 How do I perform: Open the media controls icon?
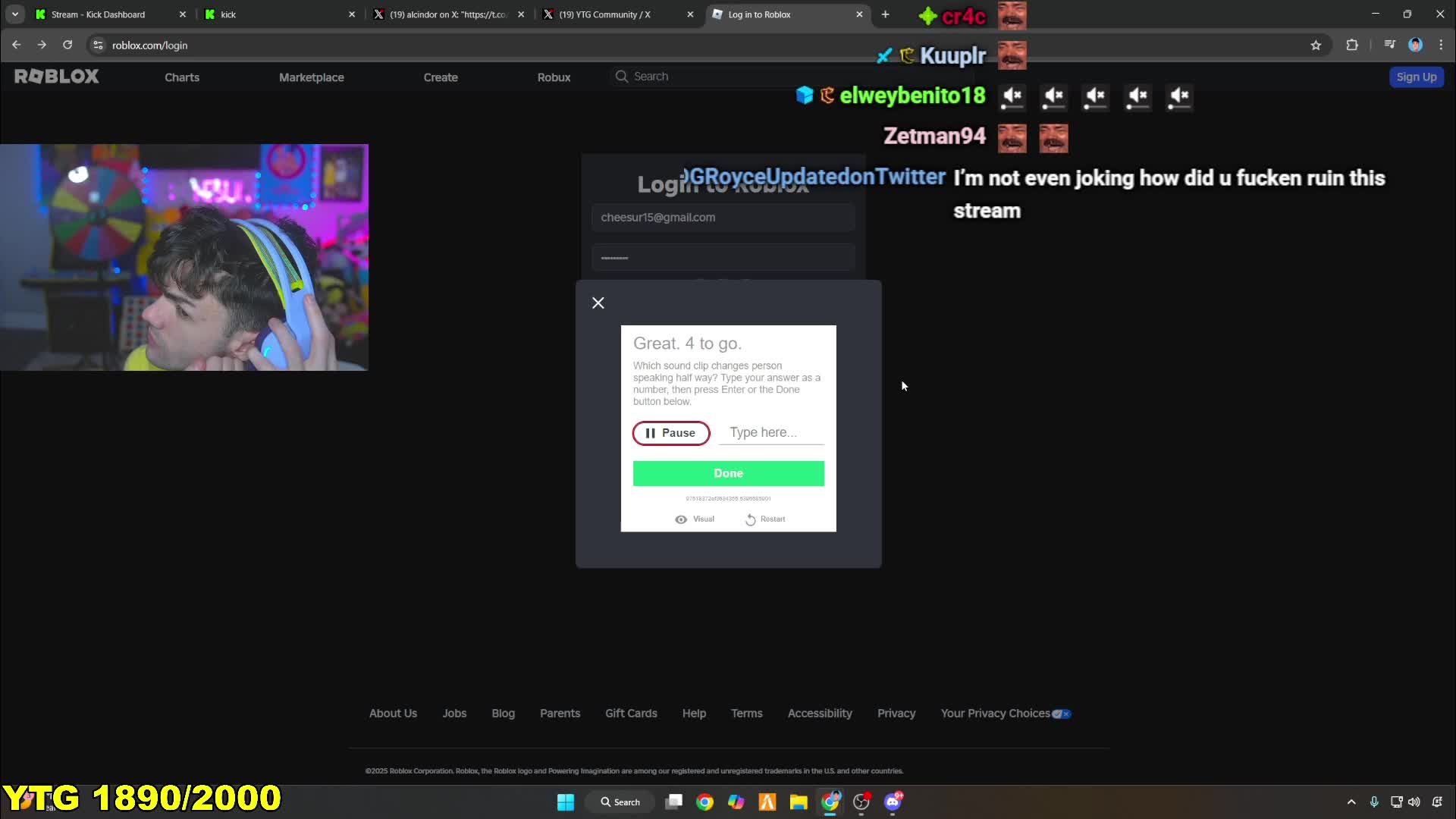pos(1389,45)
